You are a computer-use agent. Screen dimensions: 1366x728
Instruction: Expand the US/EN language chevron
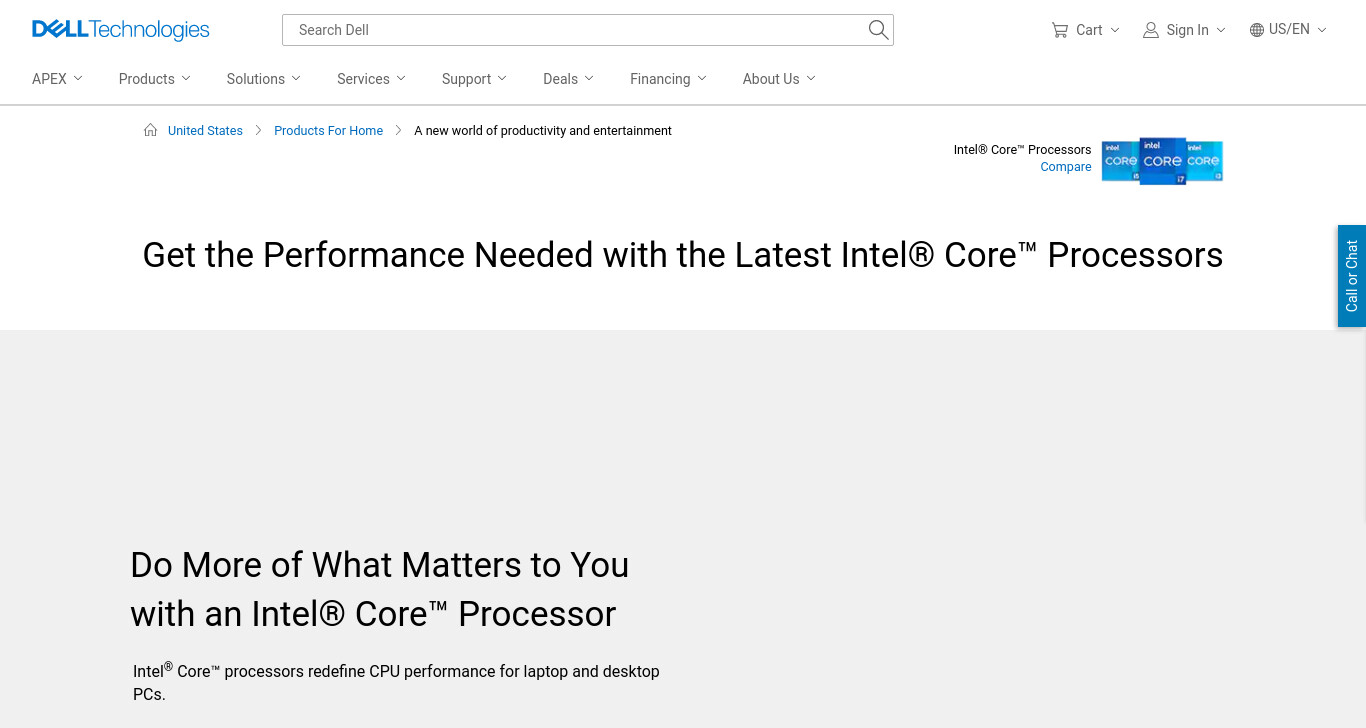tap(1322, 30)
